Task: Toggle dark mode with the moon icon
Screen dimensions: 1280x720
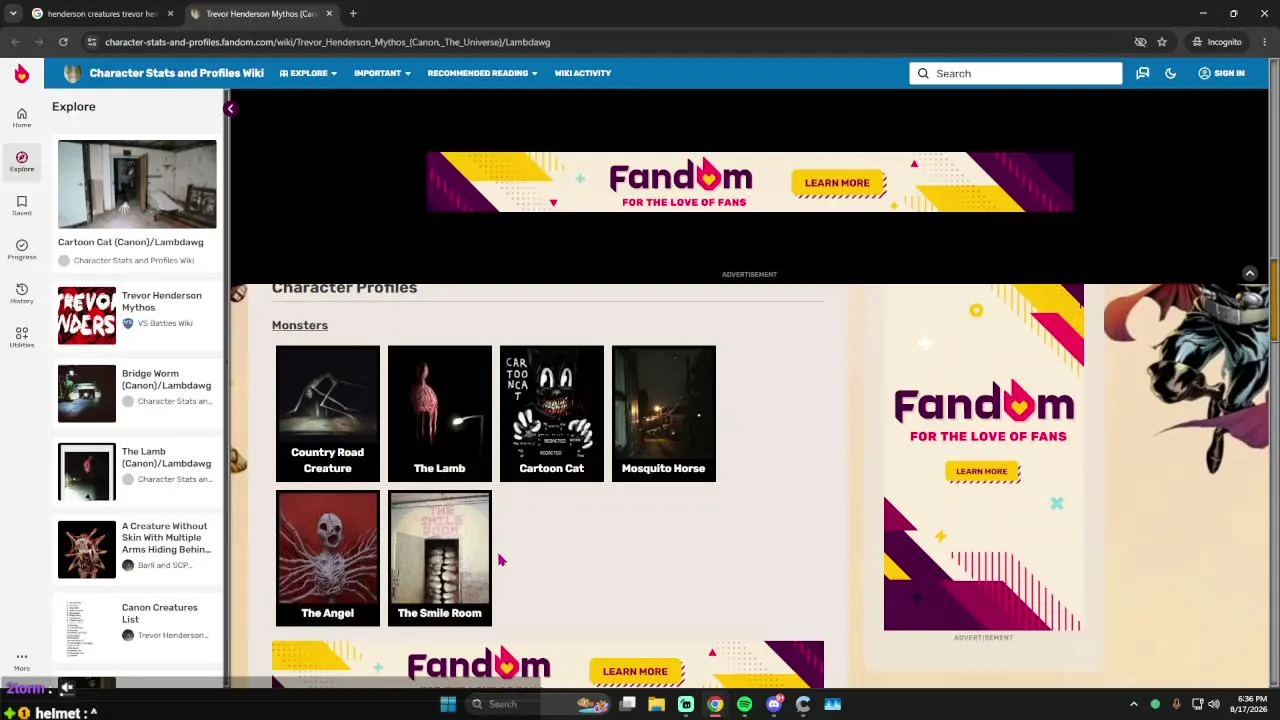Action: pyautogui.click(x=1170, y=73)
